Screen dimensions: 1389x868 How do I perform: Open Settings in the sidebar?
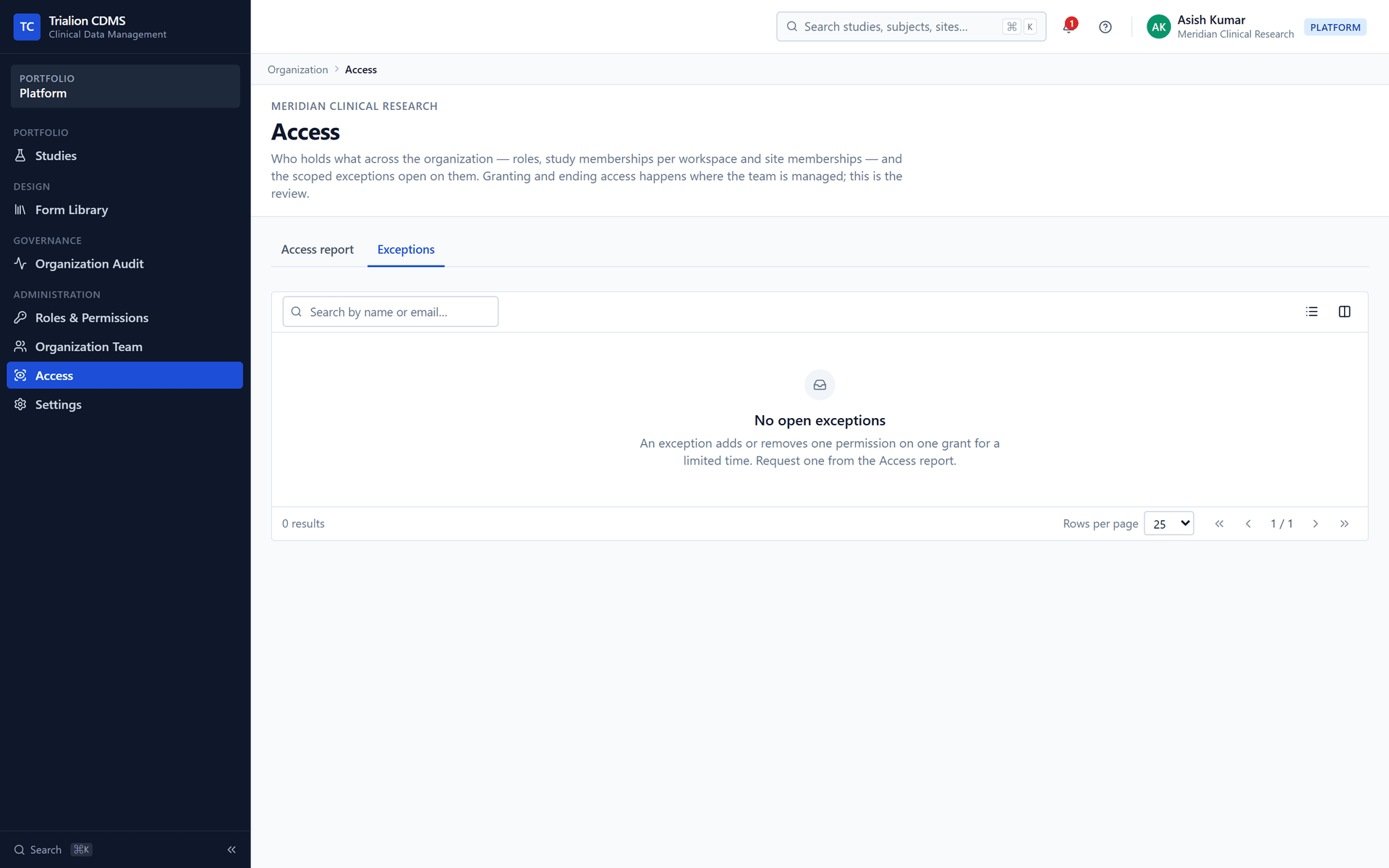coord(124,404)
